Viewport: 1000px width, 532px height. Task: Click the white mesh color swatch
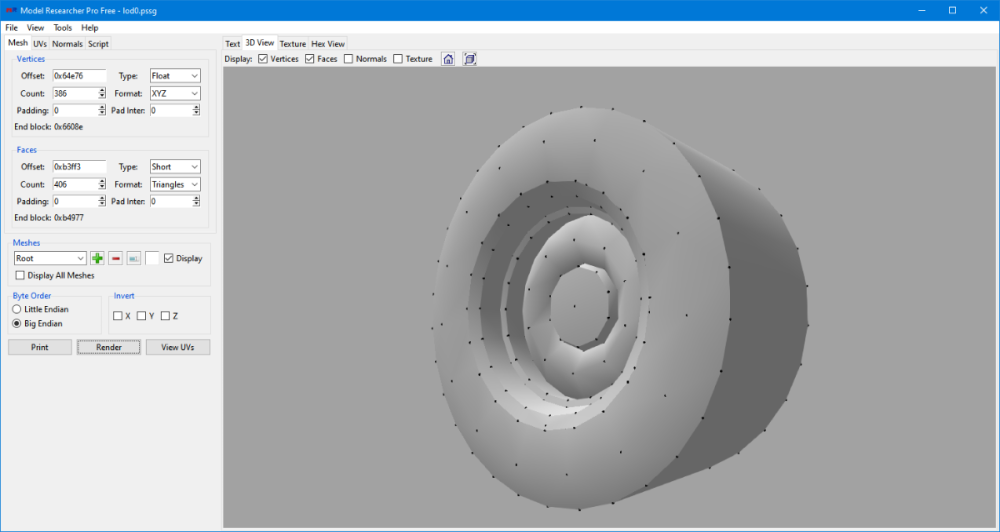tap(152, 258)
